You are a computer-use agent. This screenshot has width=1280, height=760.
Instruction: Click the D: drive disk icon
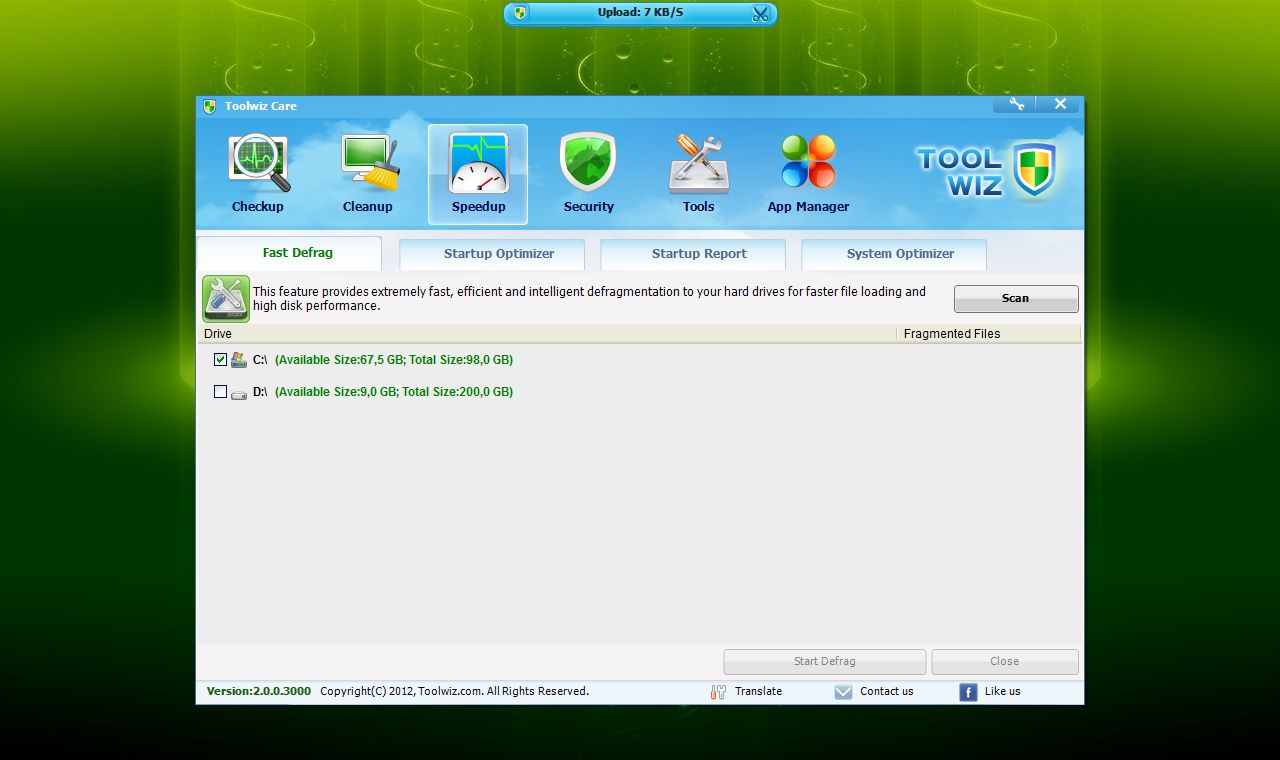(x=239, y=393)
